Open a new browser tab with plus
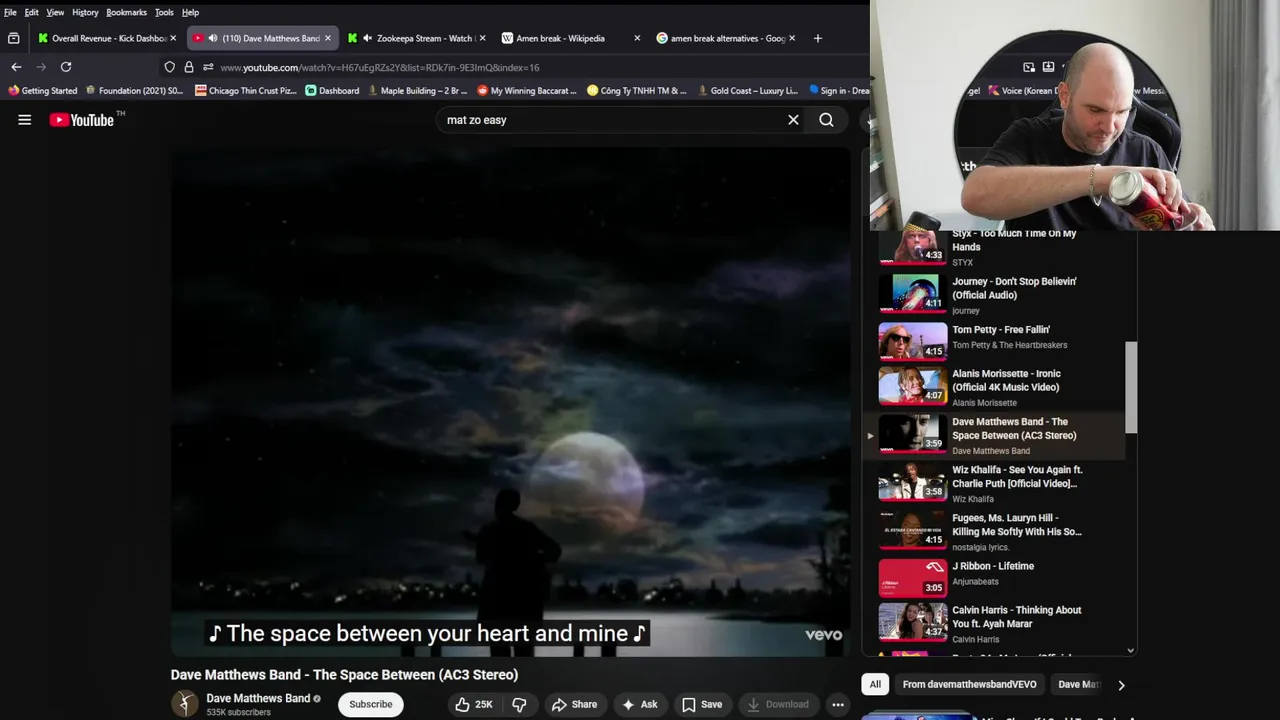 [x=817, y=38]
